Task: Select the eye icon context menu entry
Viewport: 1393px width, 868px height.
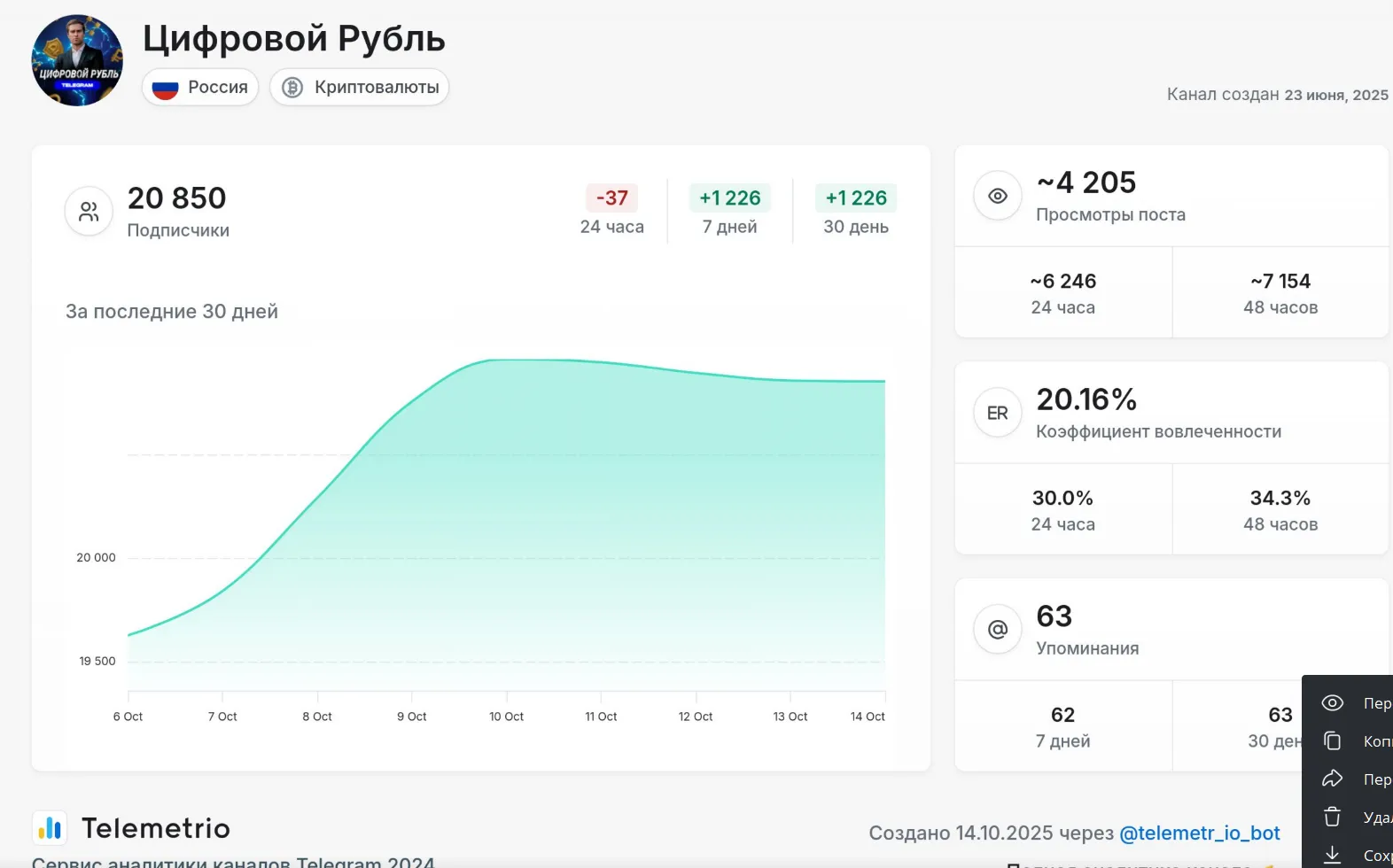Action: (1347, 703)
